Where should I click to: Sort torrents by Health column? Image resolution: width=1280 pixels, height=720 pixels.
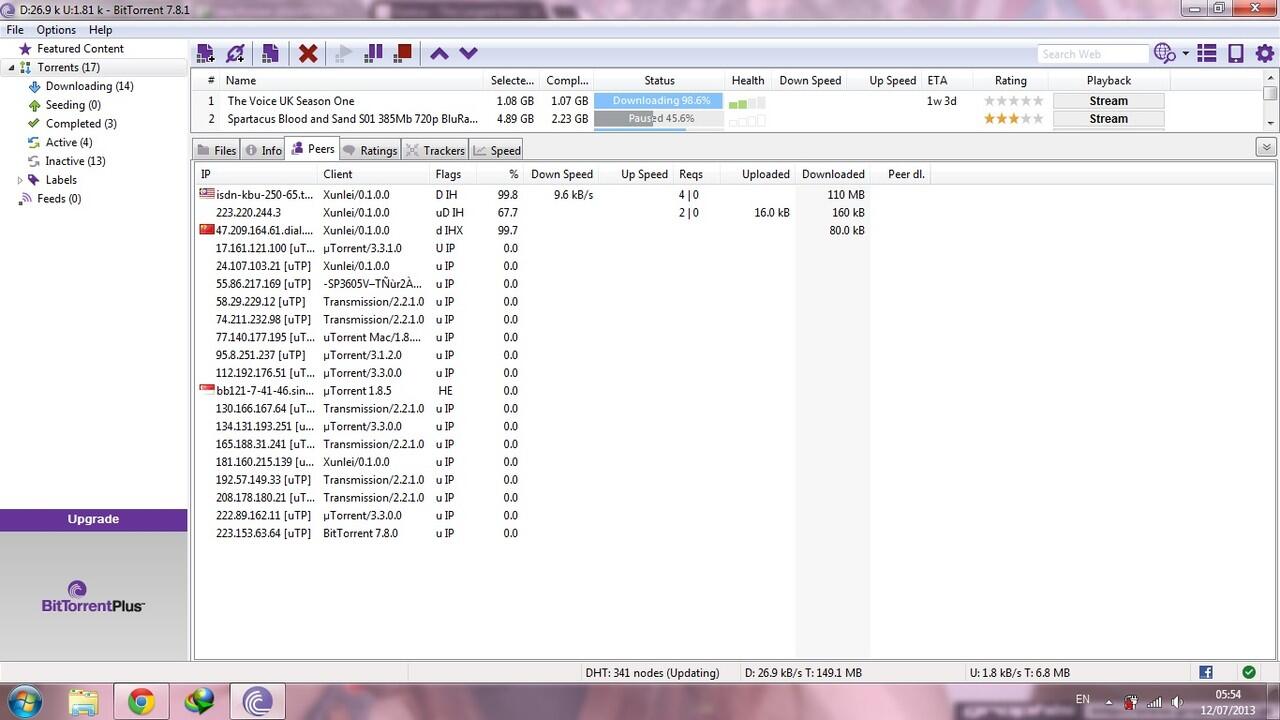pos(748,81)
